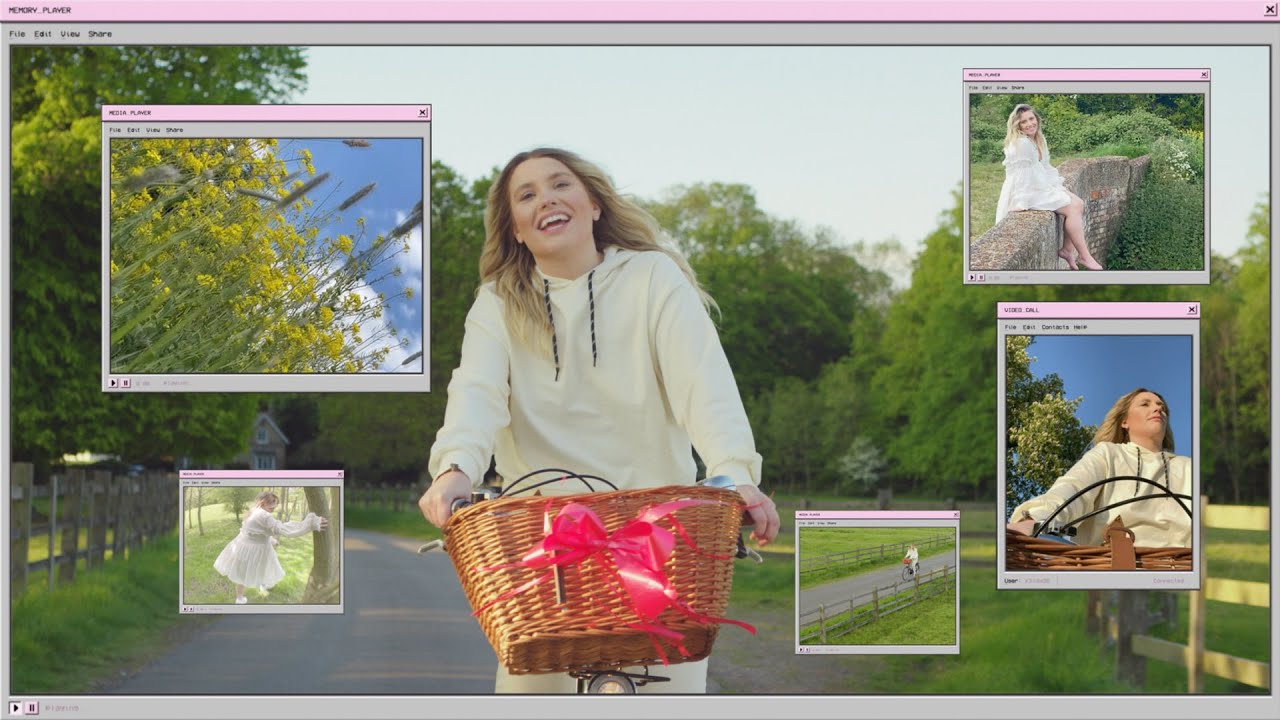
Task: Close the yellow flowers Media Player window
Action: tap(423, 113)
